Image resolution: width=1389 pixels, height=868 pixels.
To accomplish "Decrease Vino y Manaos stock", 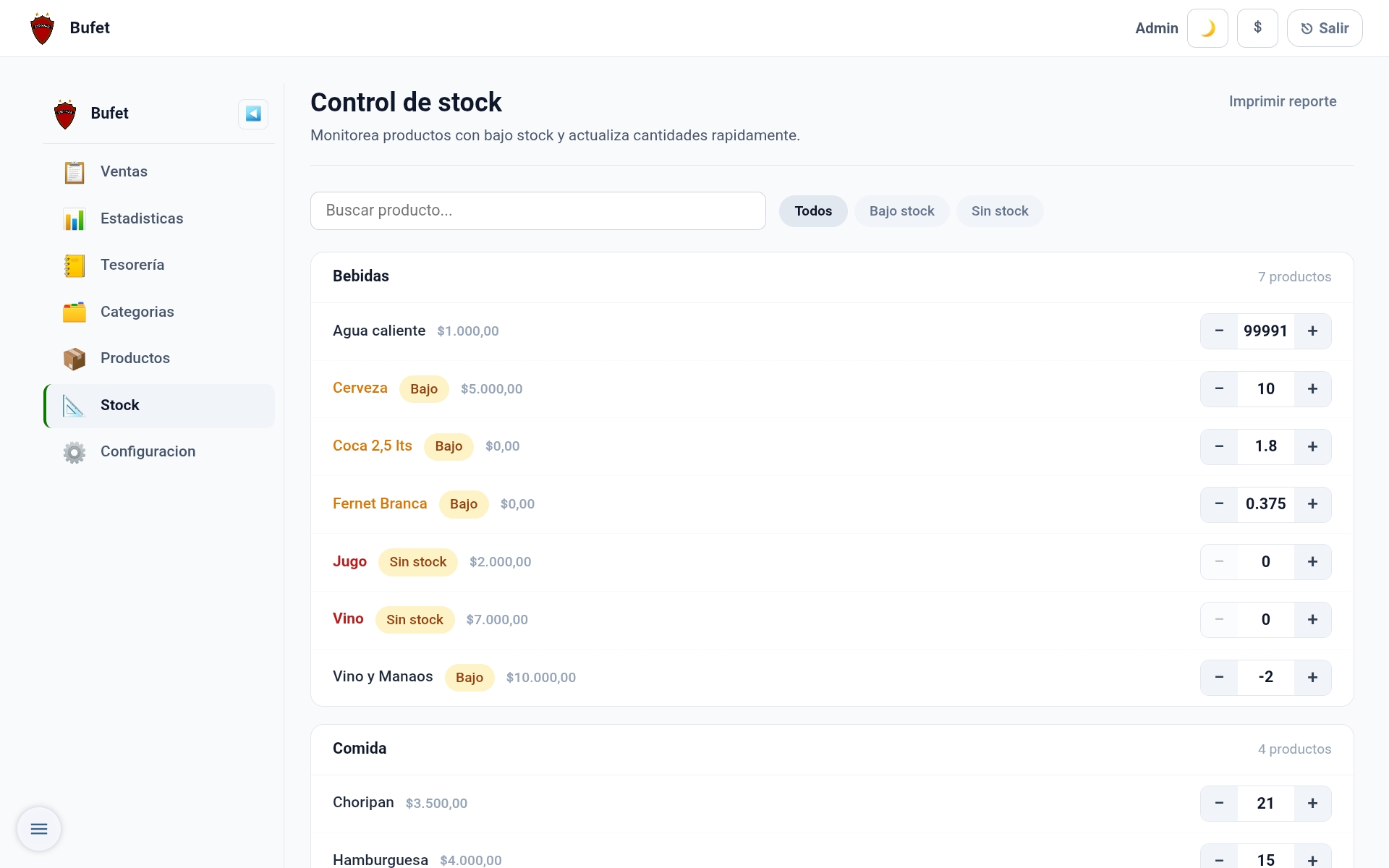I will click(1219, 677).
